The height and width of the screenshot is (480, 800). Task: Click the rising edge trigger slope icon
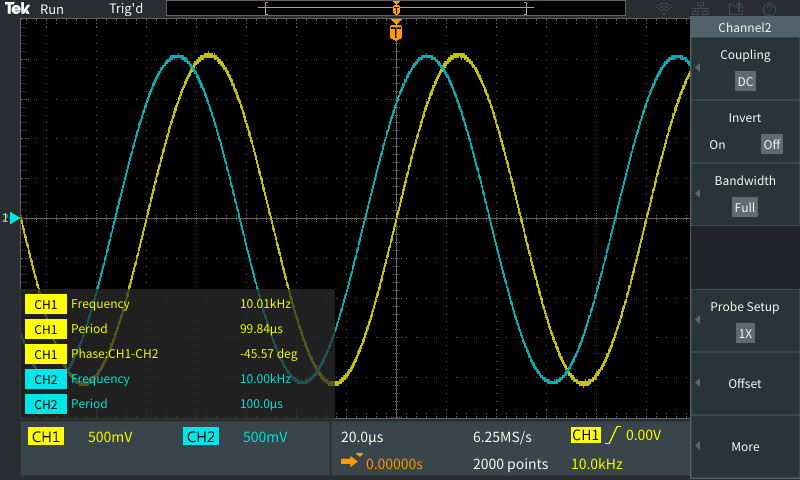[612, 436]
